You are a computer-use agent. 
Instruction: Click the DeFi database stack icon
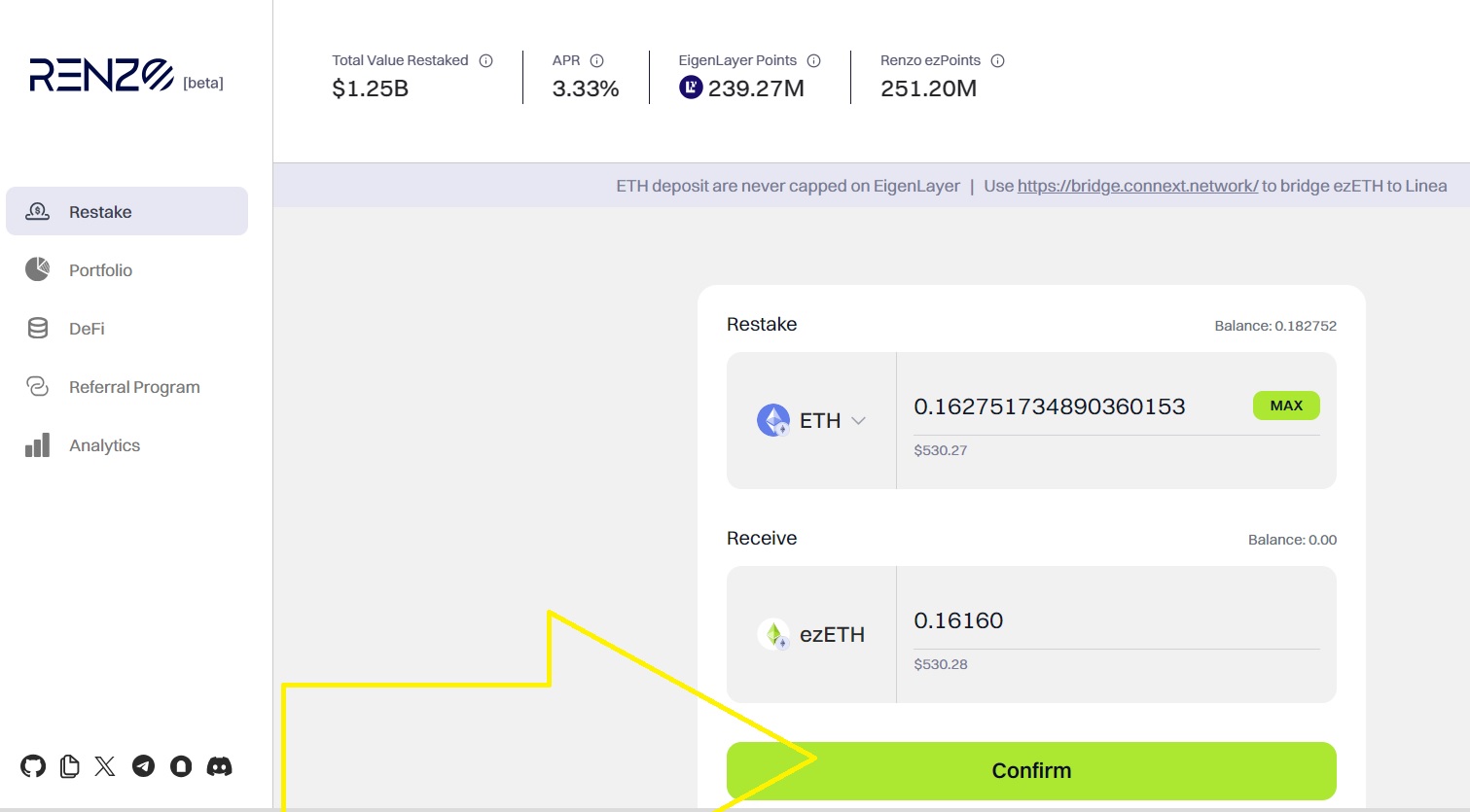point(37,328)
